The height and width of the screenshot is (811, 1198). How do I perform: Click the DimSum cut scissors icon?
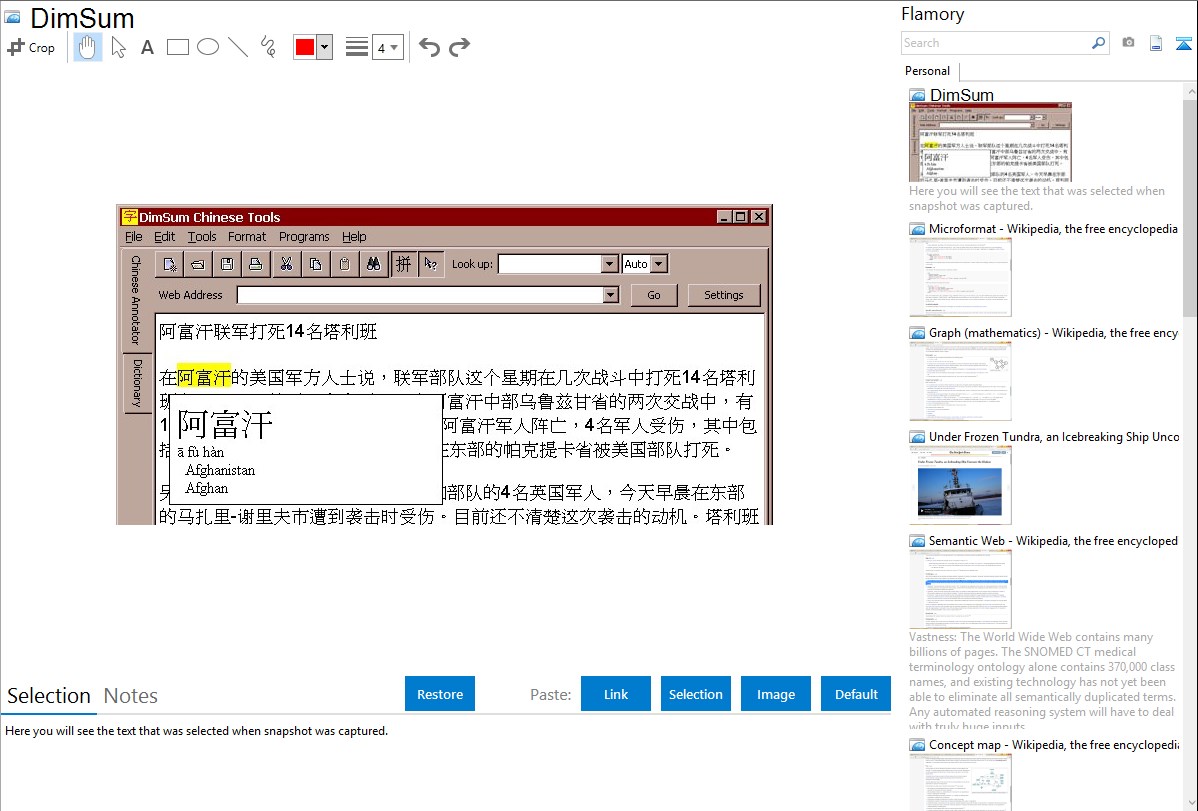point(287,264)
